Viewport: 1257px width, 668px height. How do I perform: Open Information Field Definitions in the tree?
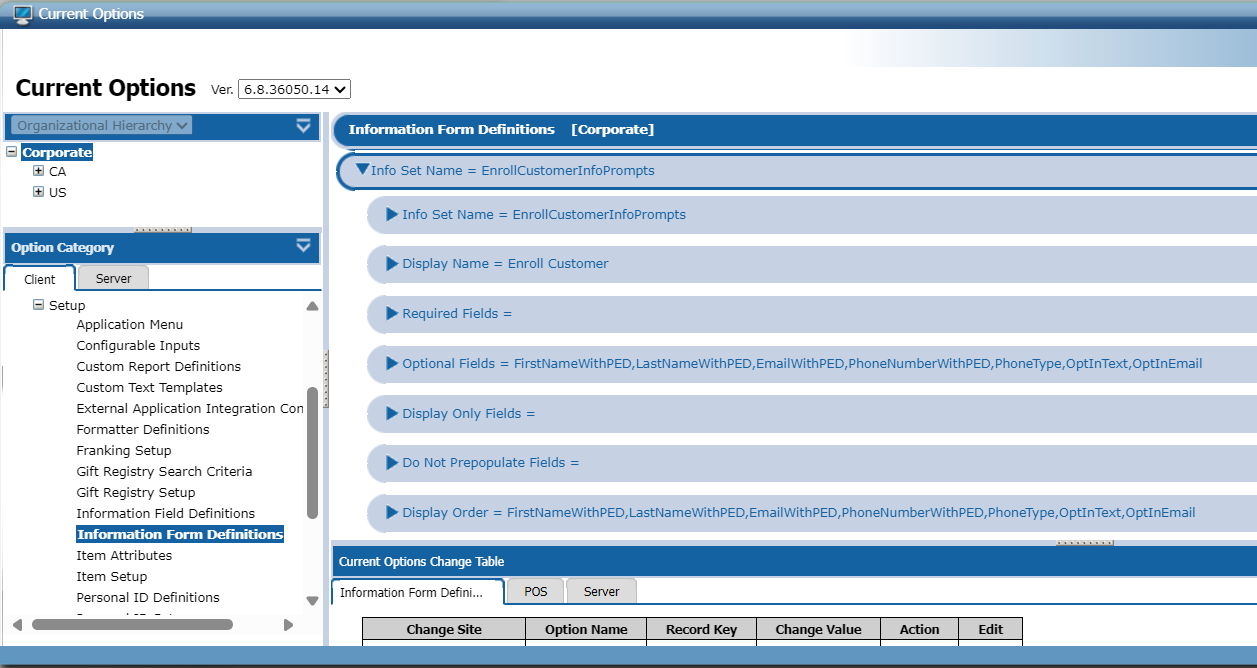(165, 513)
